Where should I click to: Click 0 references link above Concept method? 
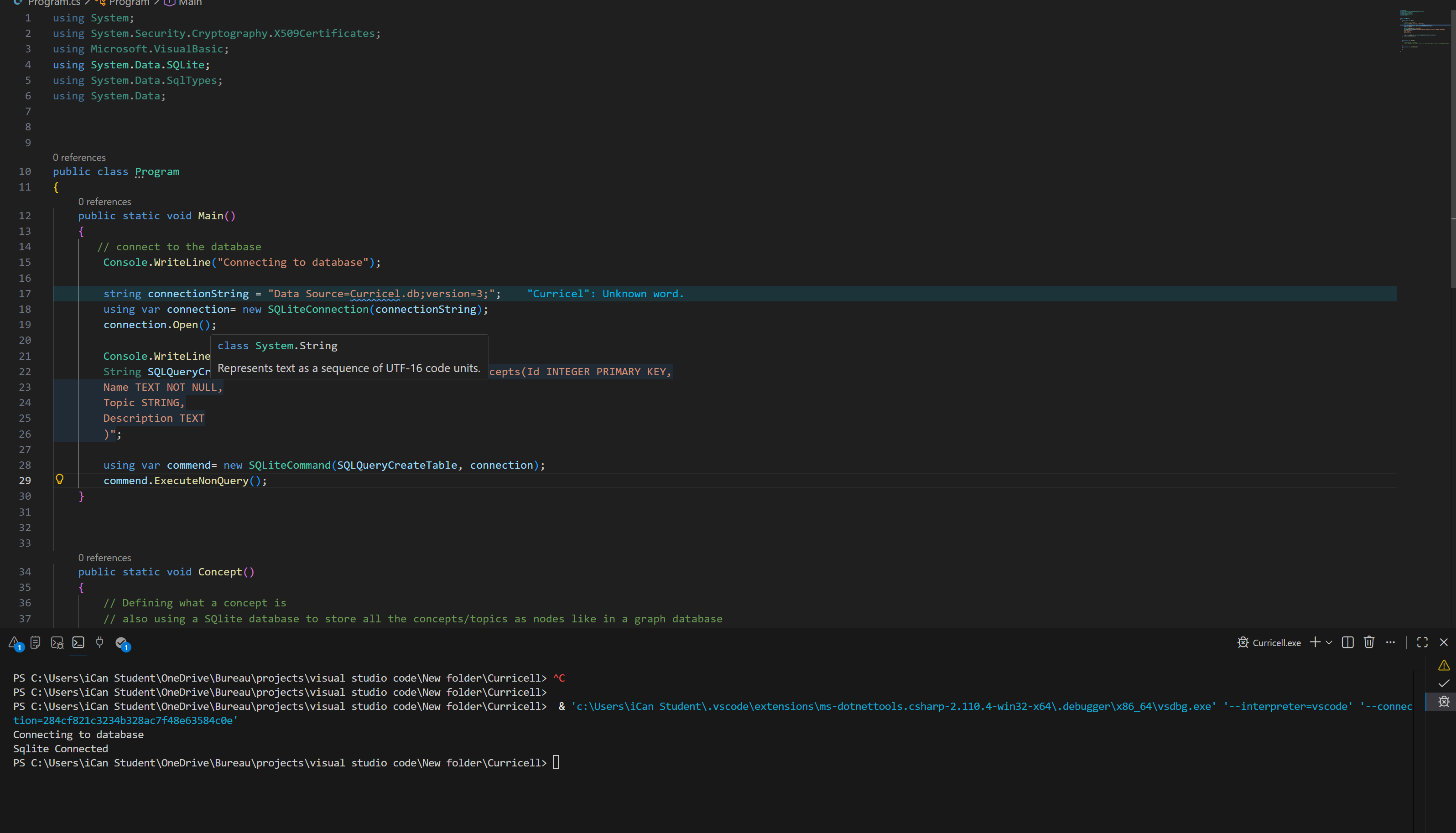(x=105, y=558)
